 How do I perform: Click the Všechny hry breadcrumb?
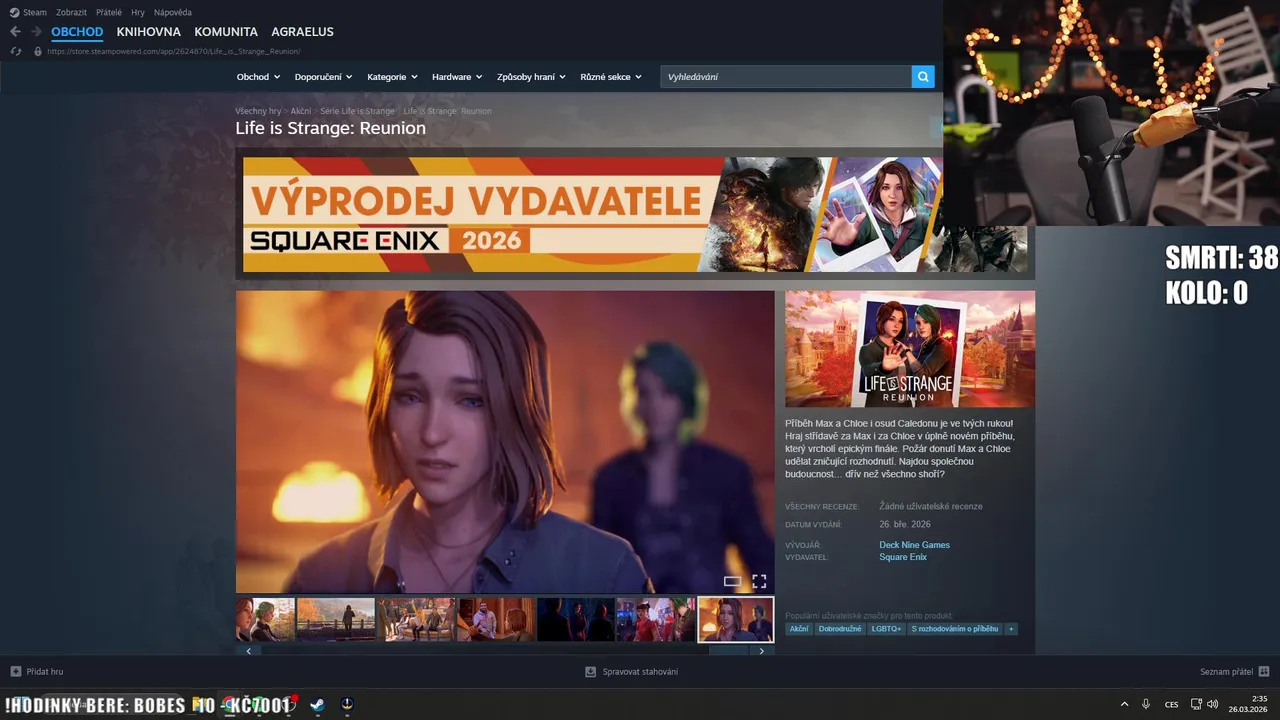pyautogui.click(x=258, y=111)
